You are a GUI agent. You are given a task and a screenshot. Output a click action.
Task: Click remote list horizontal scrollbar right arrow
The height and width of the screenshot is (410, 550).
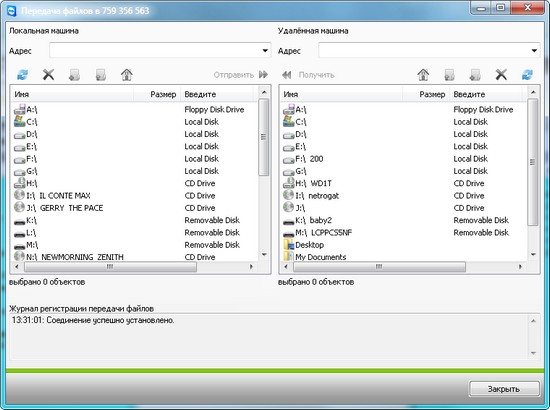(520, 267)
